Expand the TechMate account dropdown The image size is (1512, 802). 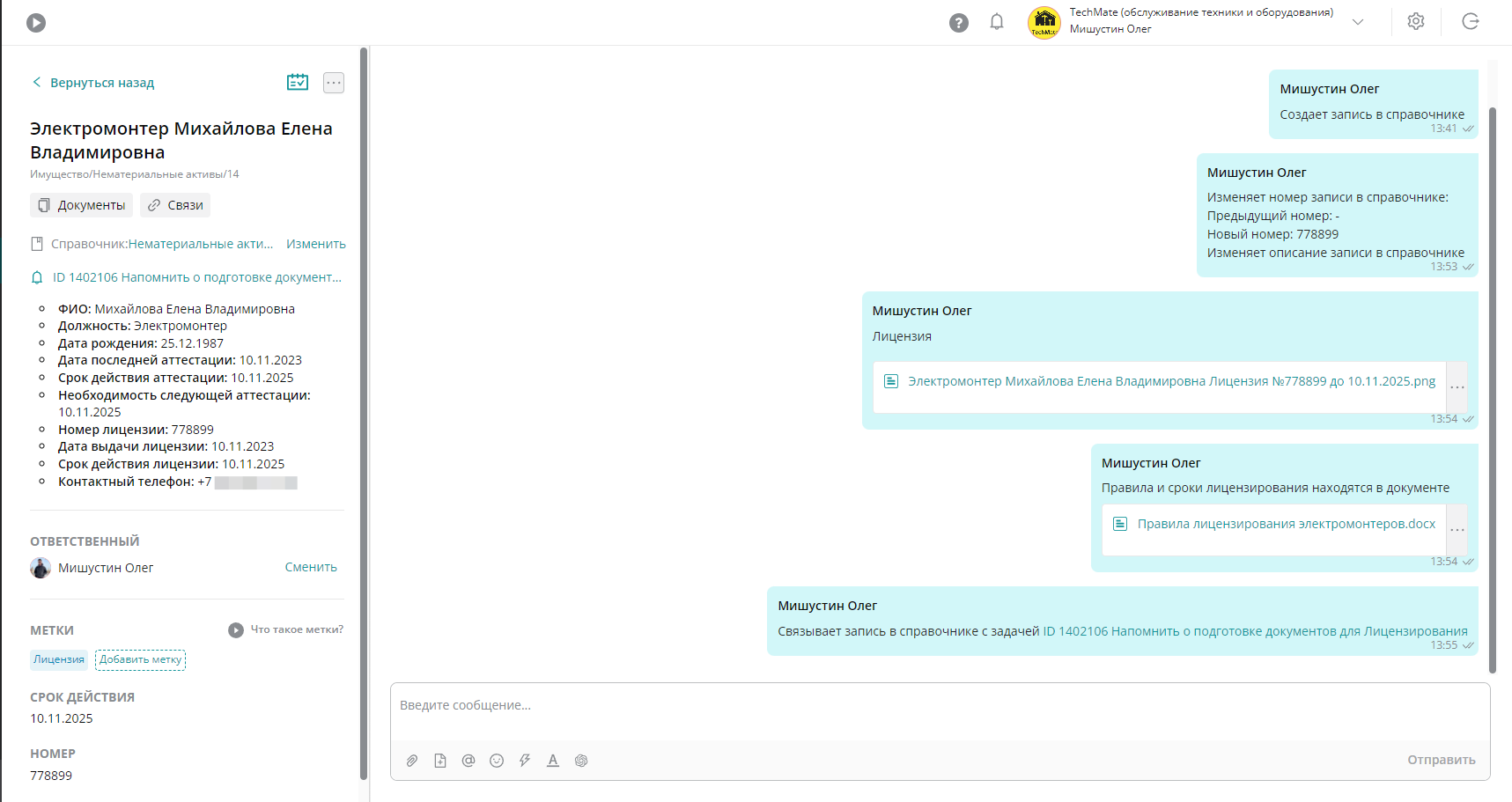(x=1358, y=22)
